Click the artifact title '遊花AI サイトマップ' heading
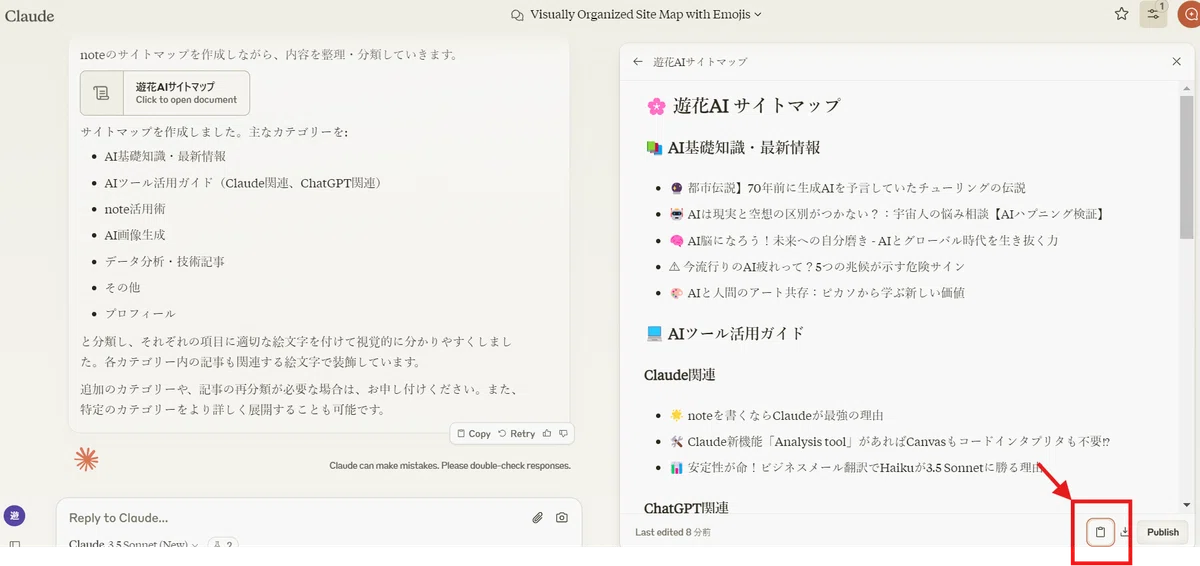Screen dimensions: 1200x566 [756, 106]
